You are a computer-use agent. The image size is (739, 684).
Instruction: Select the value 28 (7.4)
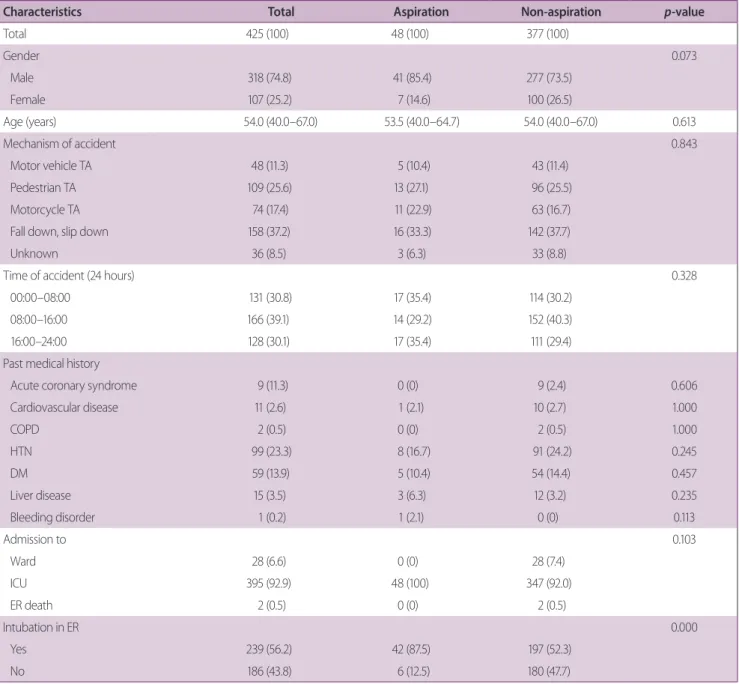[548, 561]
